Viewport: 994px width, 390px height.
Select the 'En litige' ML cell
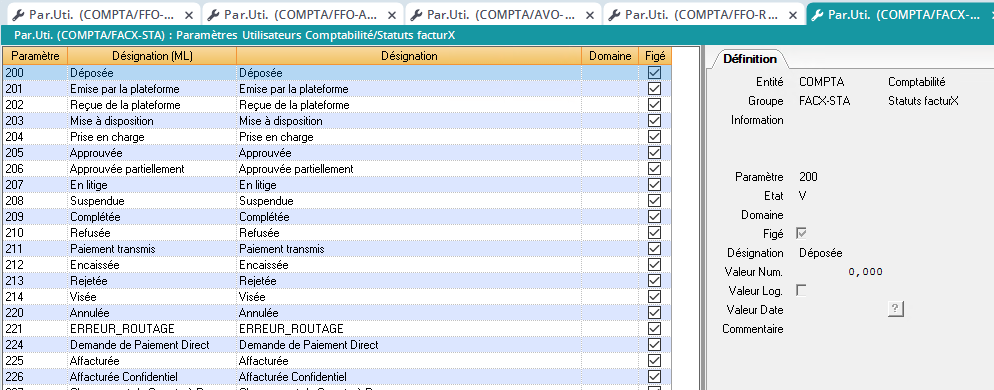pos(152,185)
